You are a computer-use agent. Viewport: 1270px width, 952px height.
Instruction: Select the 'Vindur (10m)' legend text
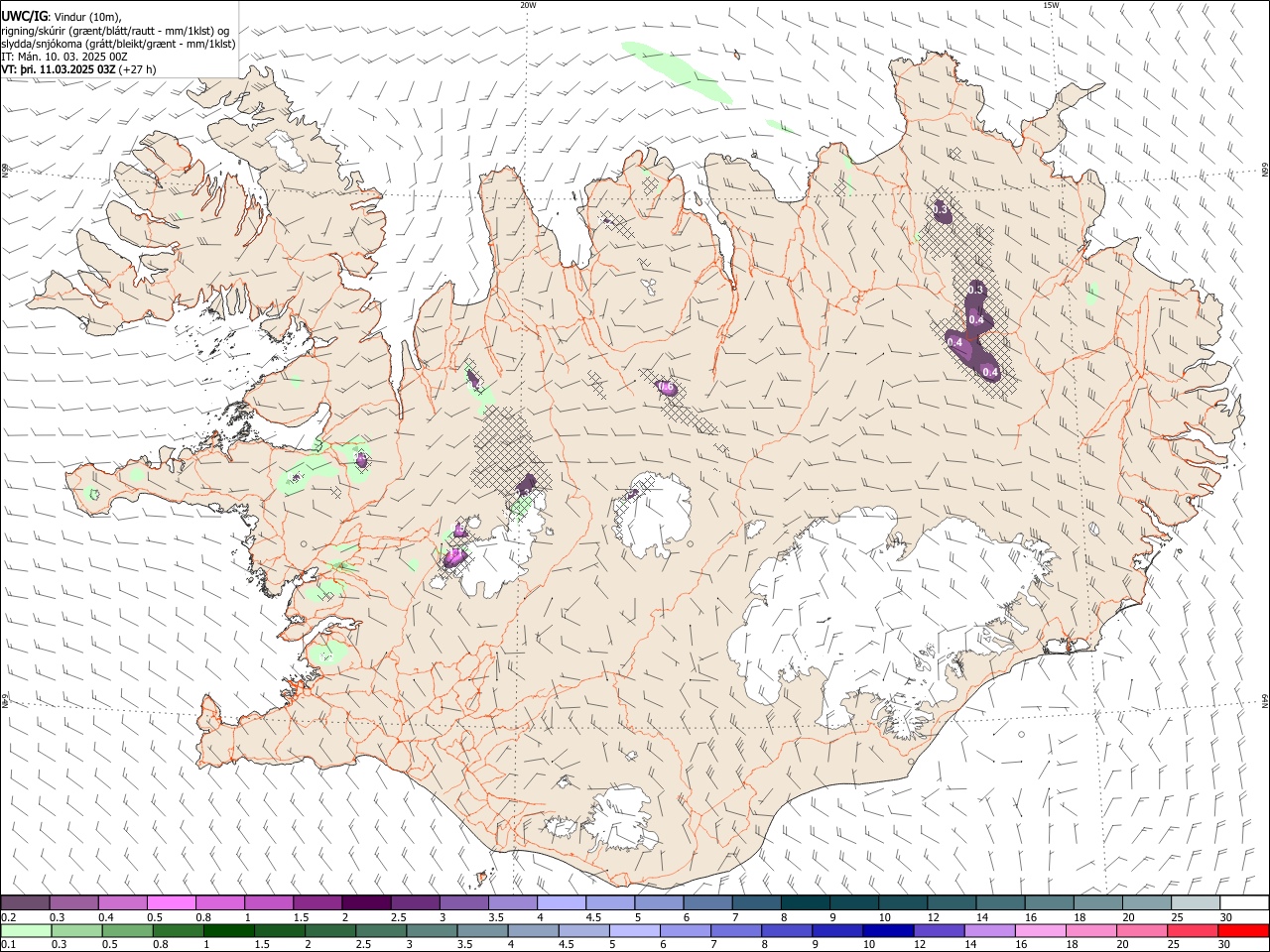coord(85,17)
